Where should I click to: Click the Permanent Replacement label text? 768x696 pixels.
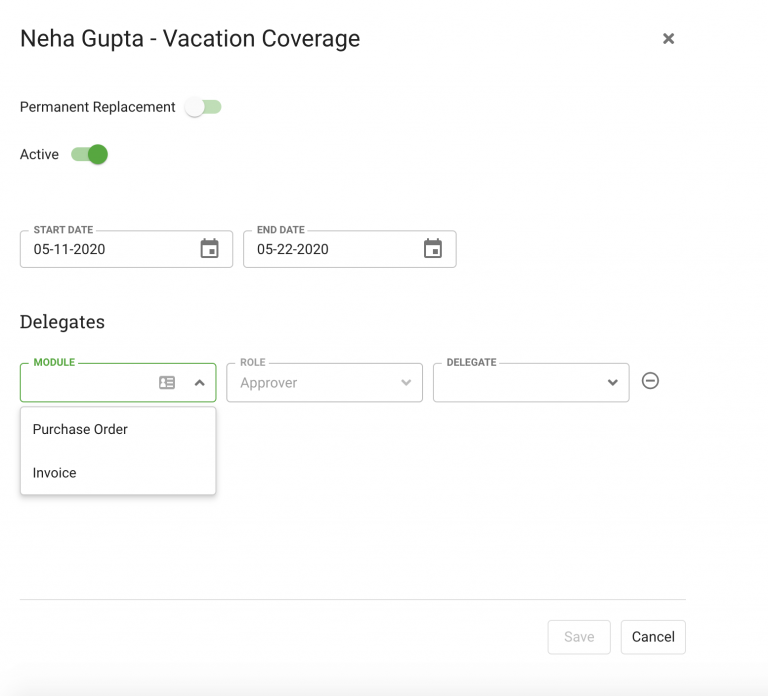click(97, 107)
